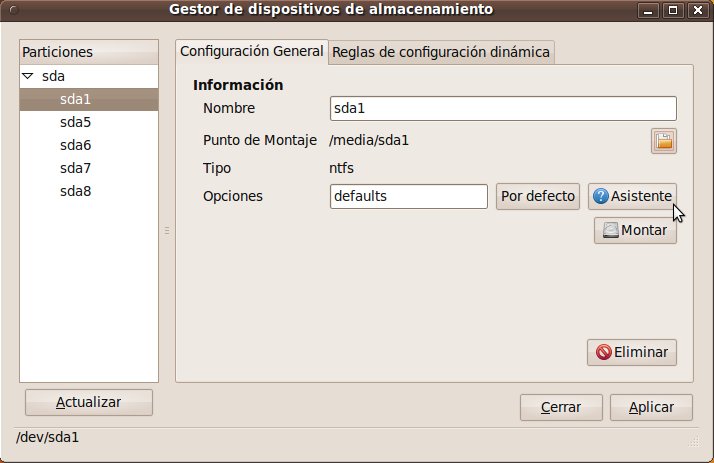Close the storage manager window

698,10
